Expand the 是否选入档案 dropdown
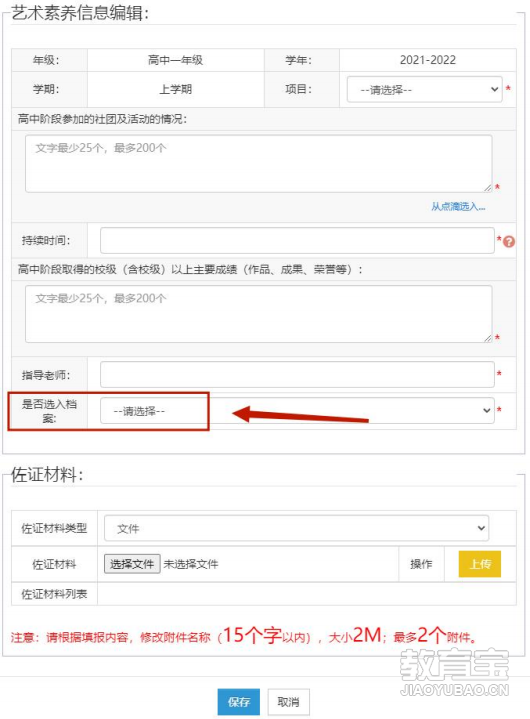530x719 pixels. click(x=297, y=410)
